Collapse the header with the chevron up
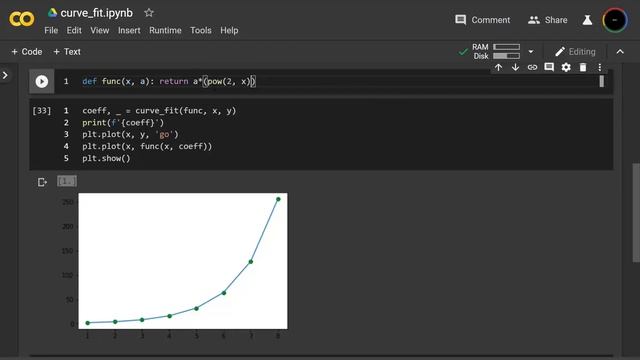The image size is (640, 360). click(620, 52)
